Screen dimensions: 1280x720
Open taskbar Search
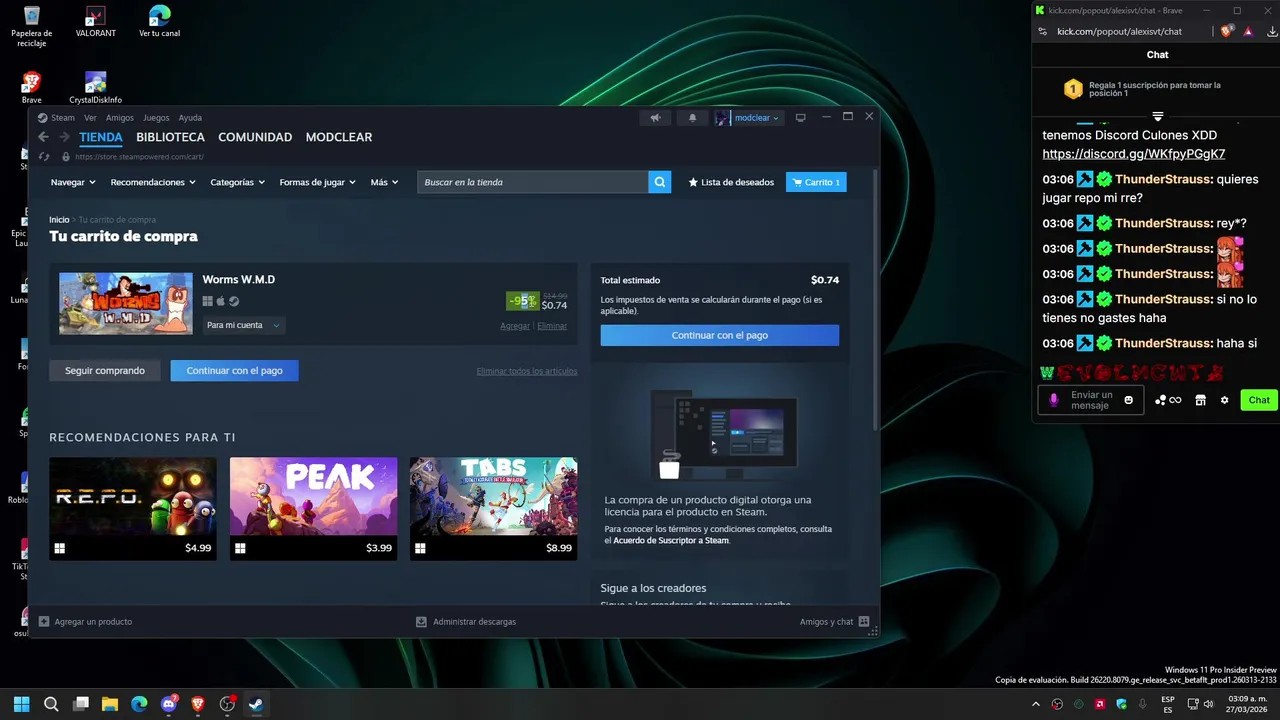click(x=51, y=704)
